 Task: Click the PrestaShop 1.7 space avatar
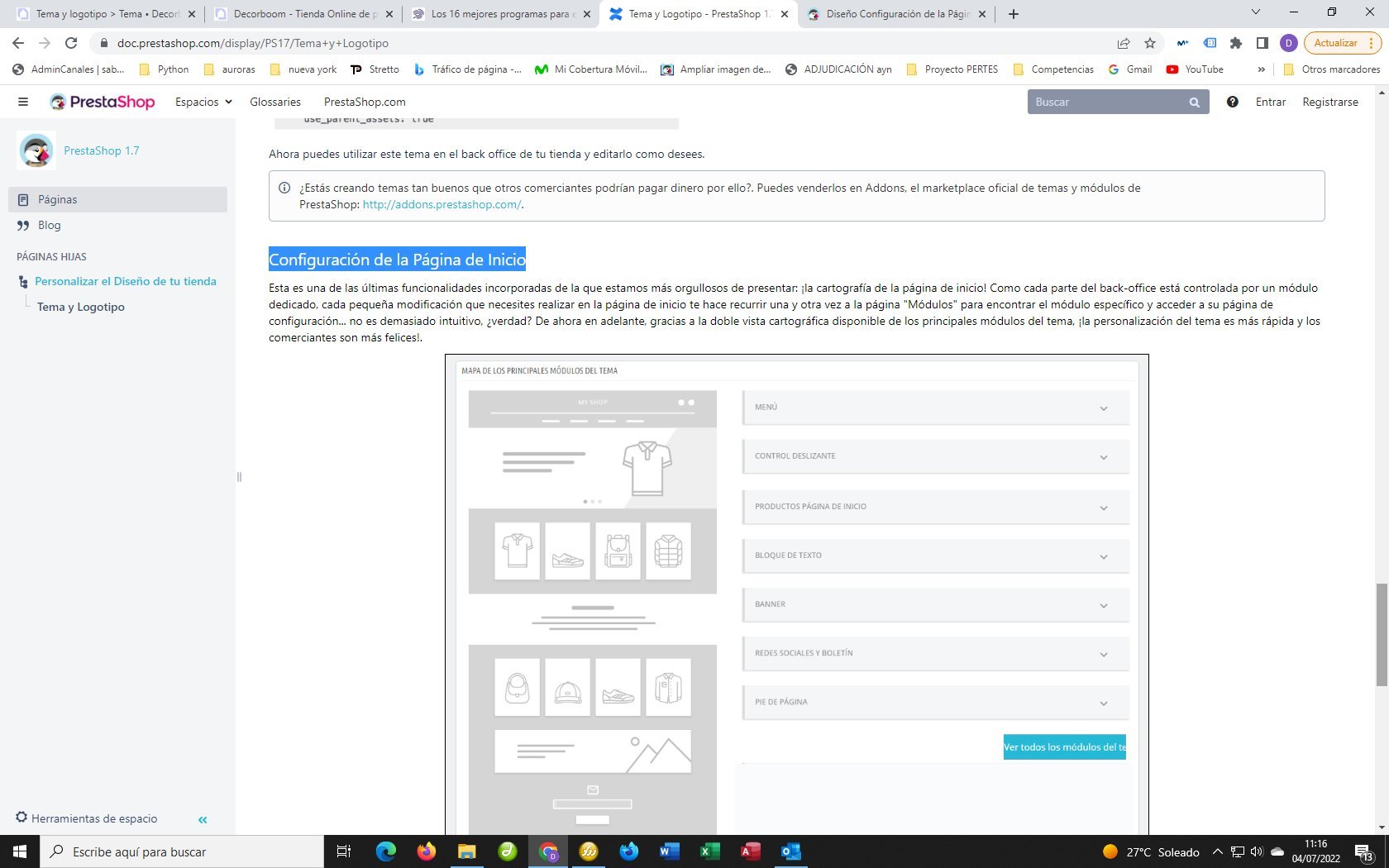point(36,150)
